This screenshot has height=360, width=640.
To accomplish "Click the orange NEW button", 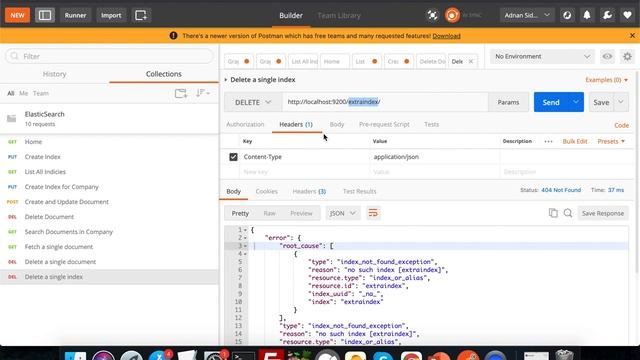I will [x=17, y=15].
